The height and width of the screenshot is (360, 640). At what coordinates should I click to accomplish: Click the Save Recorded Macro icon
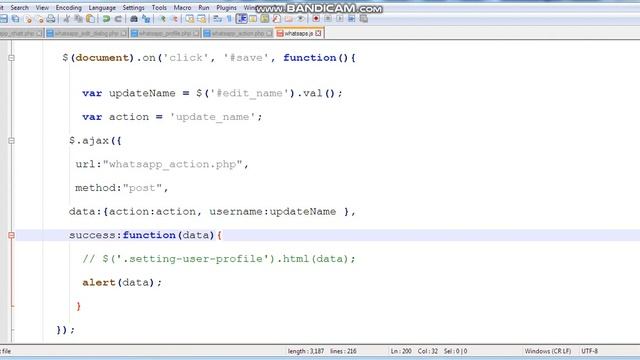(363, 19)
